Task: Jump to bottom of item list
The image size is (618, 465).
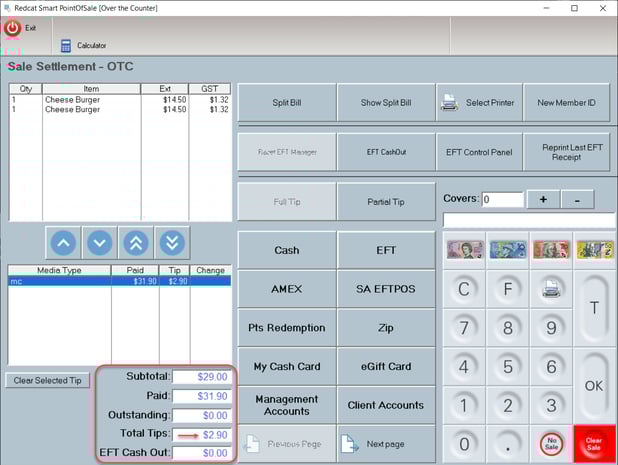Action: pyautogui.click(x=172, y=243)
